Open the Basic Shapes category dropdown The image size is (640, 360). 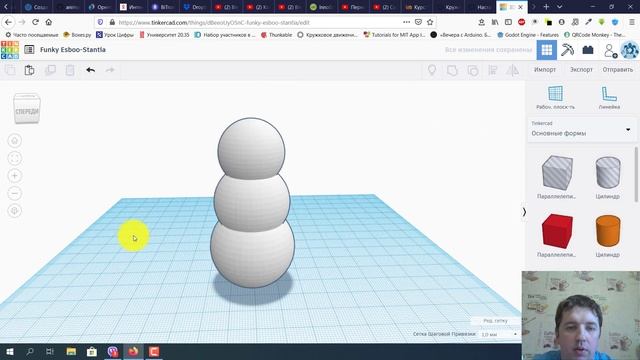click(581, 129)
